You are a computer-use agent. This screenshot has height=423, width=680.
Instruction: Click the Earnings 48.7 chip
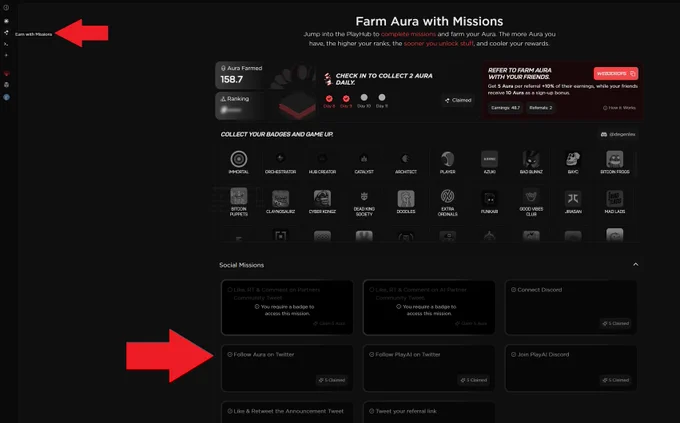pos(505,108)
